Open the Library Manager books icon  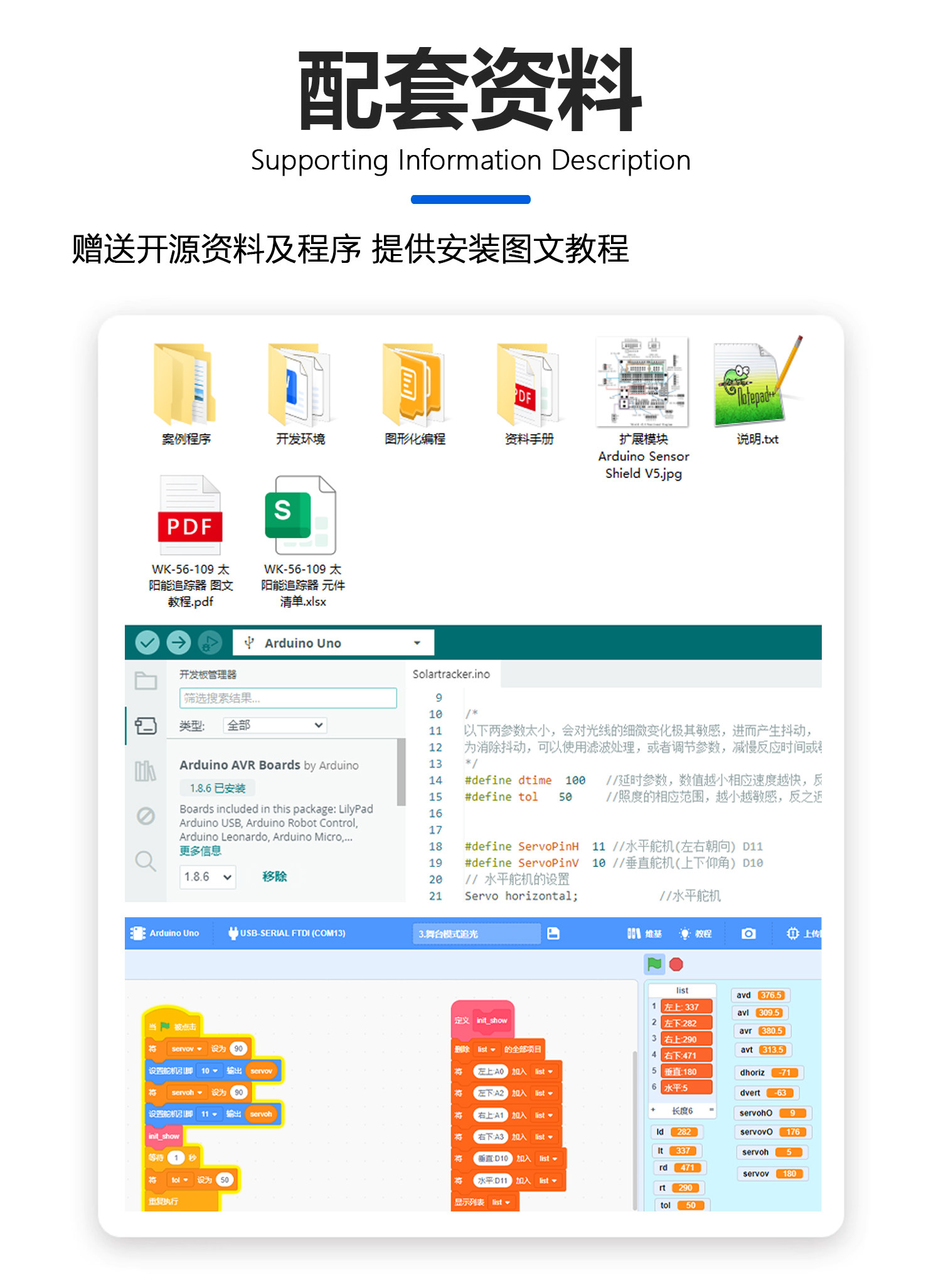click(x=146, y=771)
